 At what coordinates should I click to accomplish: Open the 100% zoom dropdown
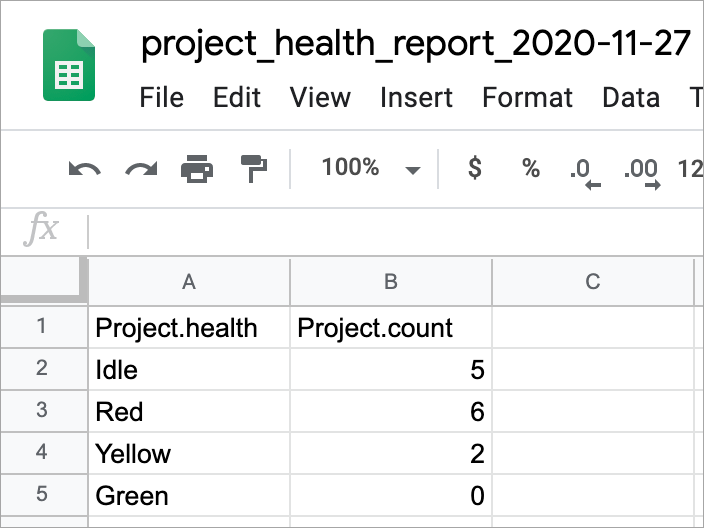[x=369, y=168]
